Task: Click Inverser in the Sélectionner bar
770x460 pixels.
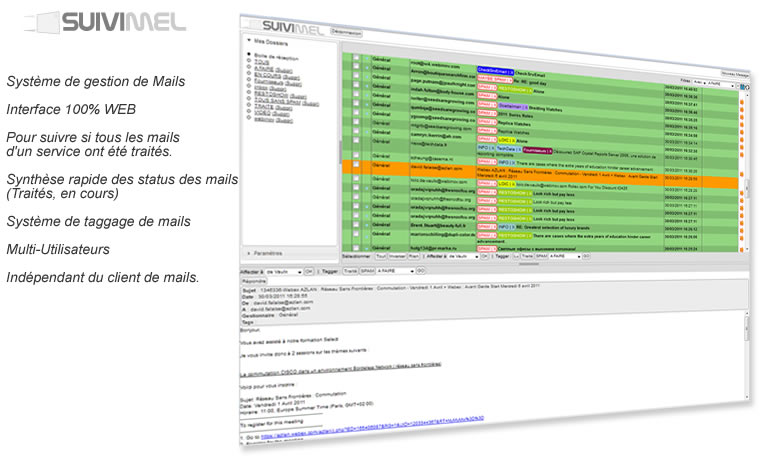Action: click(x=397, y=256)
